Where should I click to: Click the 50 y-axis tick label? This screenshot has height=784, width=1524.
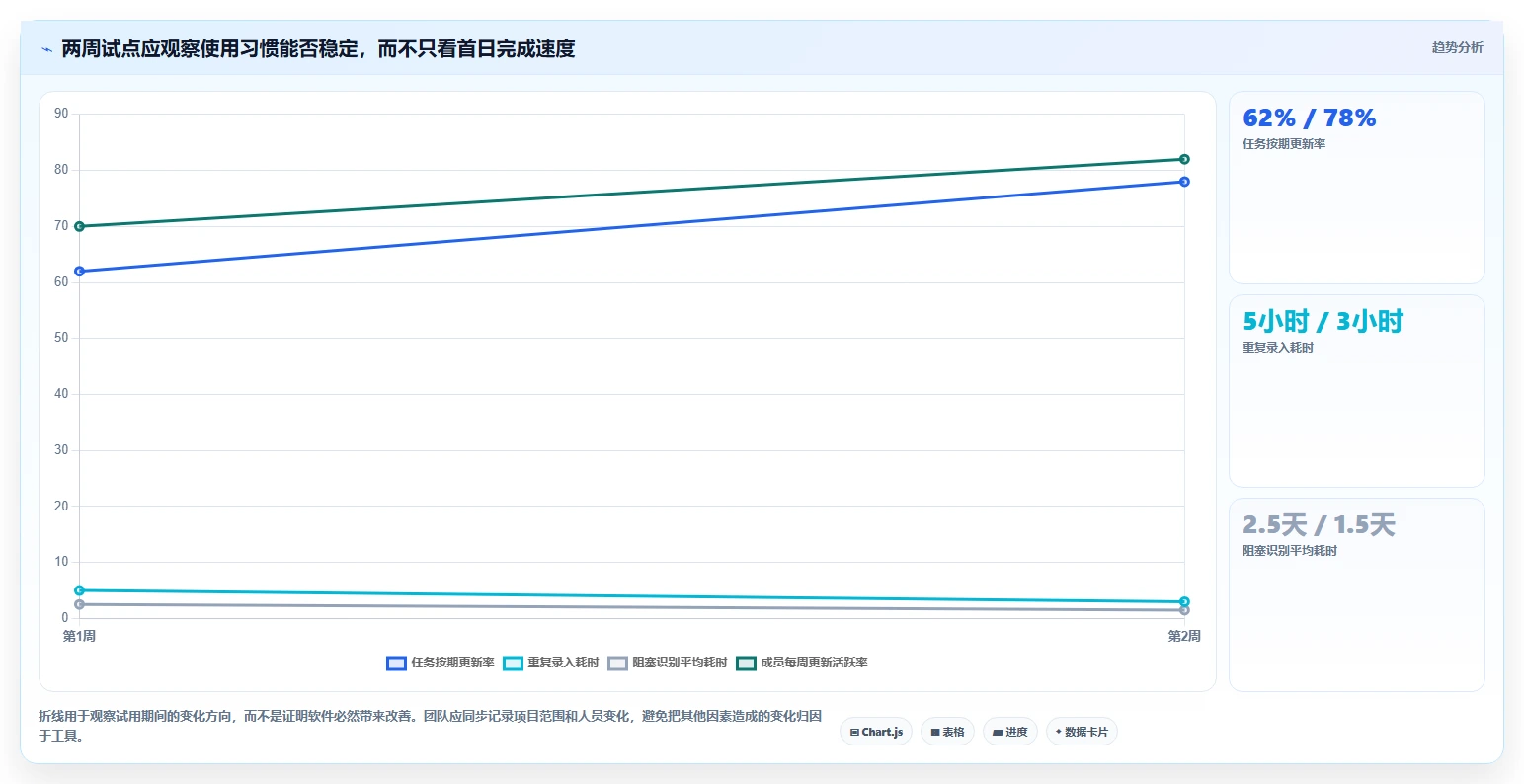pos(61,338)
